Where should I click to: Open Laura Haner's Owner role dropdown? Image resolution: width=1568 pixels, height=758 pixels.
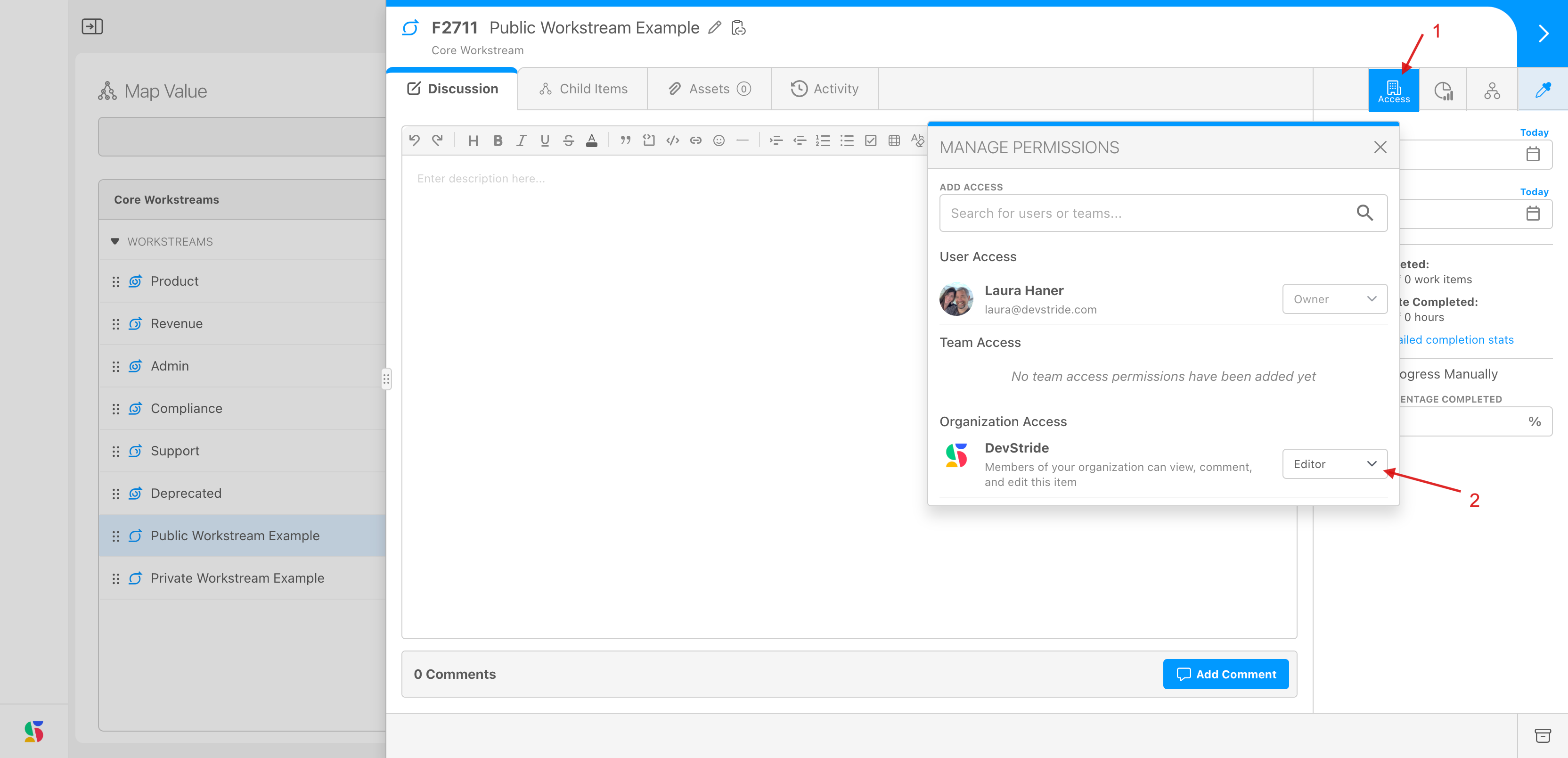(1334, 299)
